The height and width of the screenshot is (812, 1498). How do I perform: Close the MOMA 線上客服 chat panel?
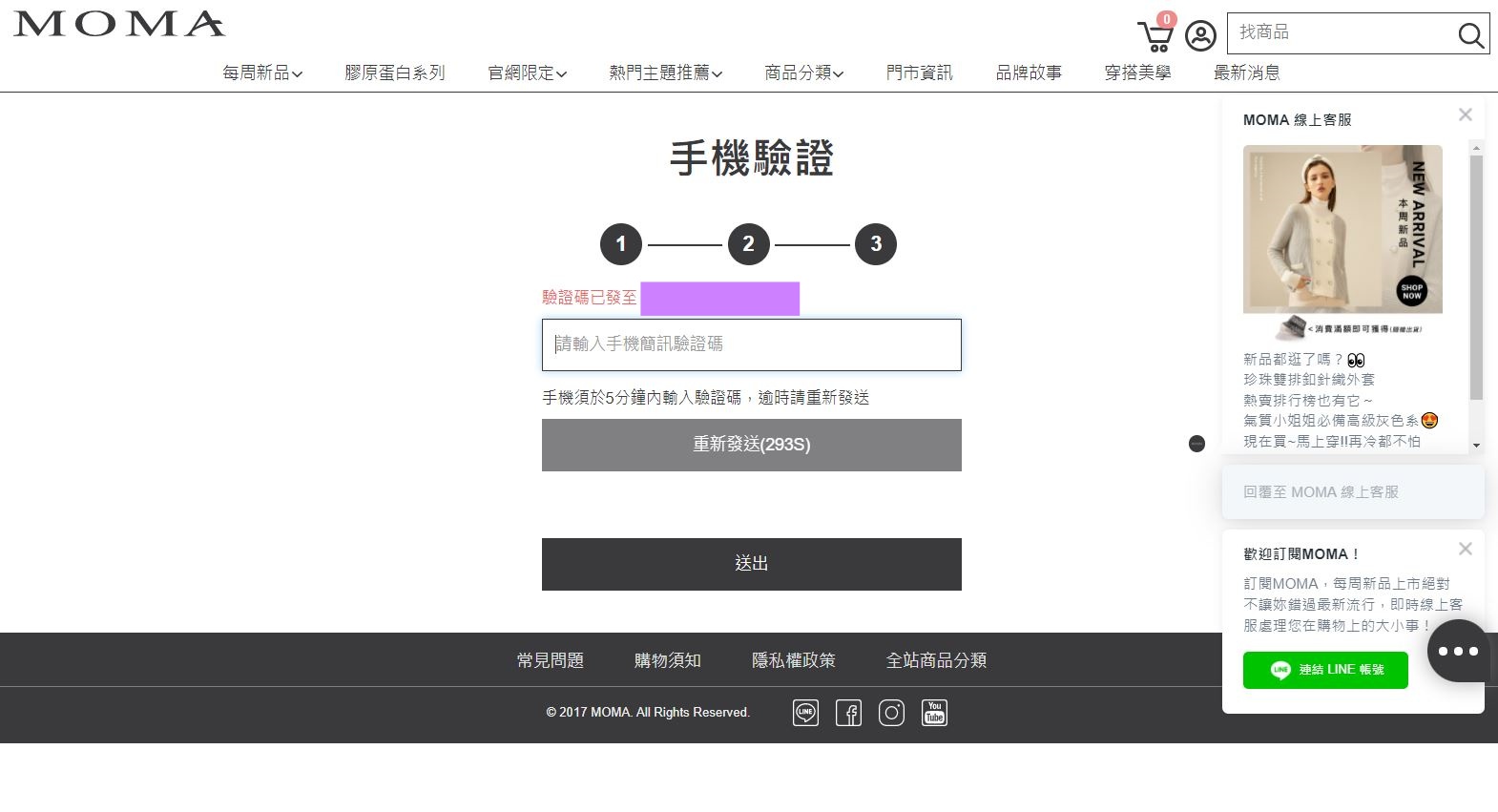1466,115
